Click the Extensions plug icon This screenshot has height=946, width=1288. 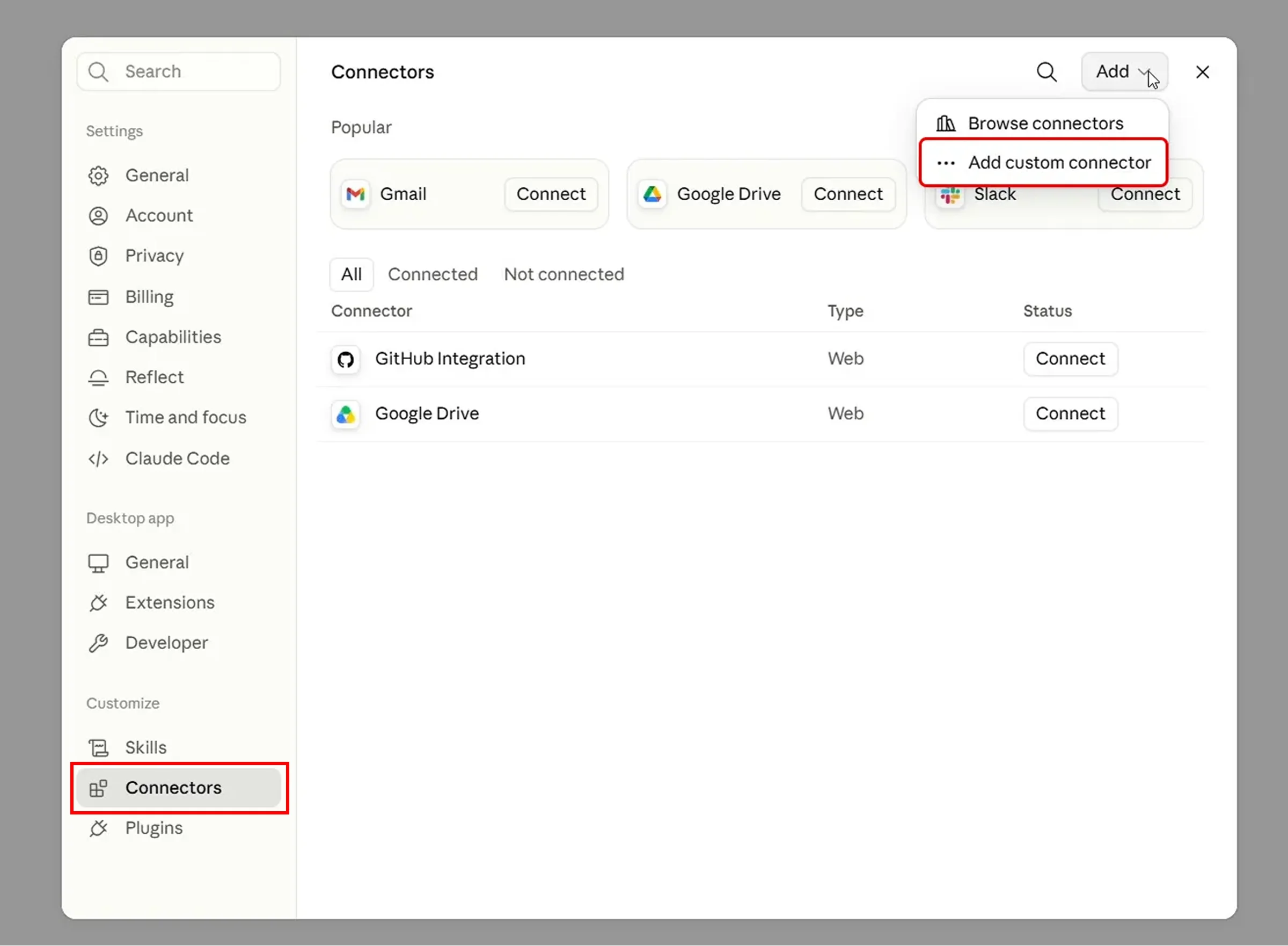[x=98, y=603]
